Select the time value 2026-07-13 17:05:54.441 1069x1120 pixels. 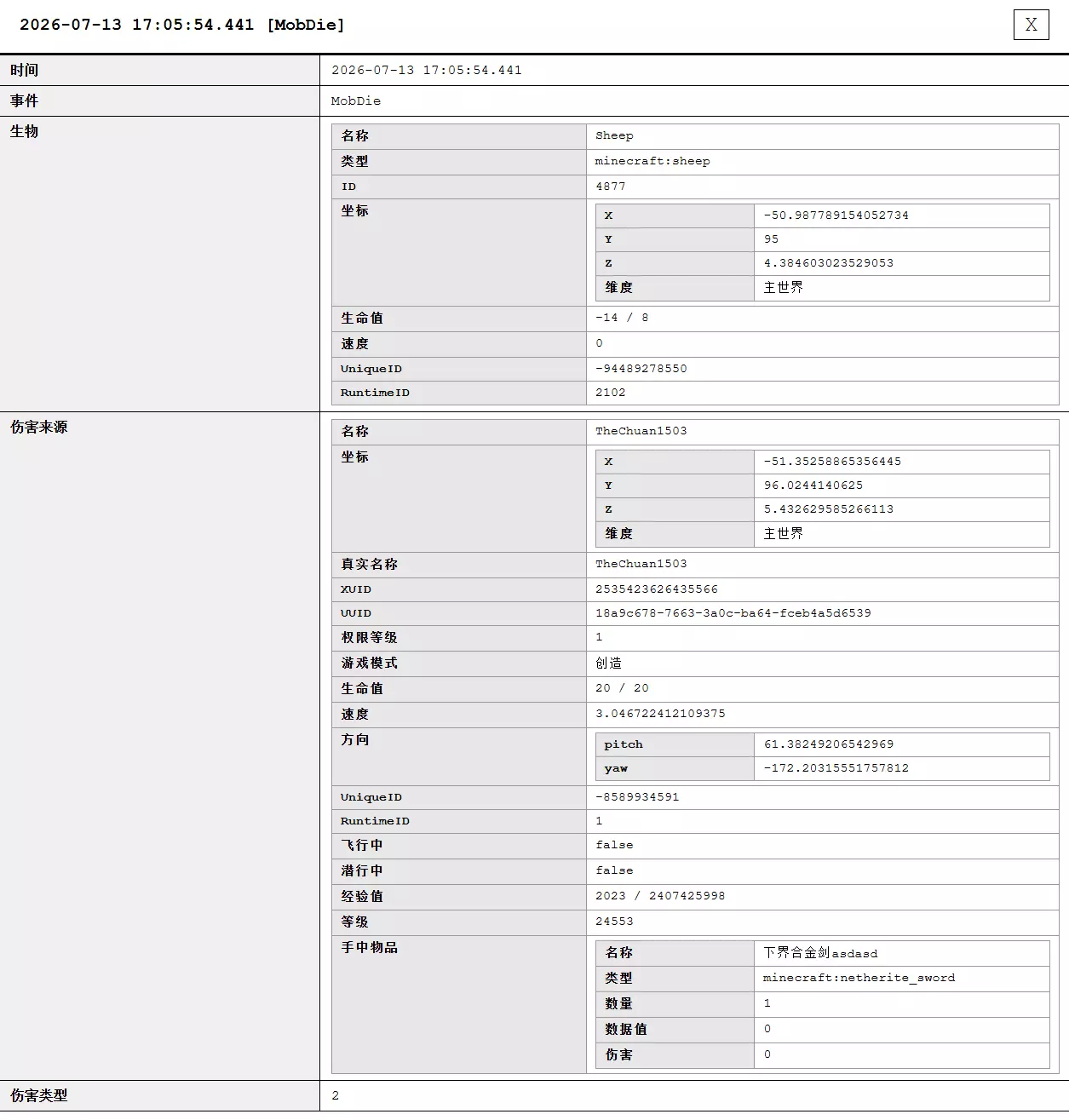tap(426, 71)
